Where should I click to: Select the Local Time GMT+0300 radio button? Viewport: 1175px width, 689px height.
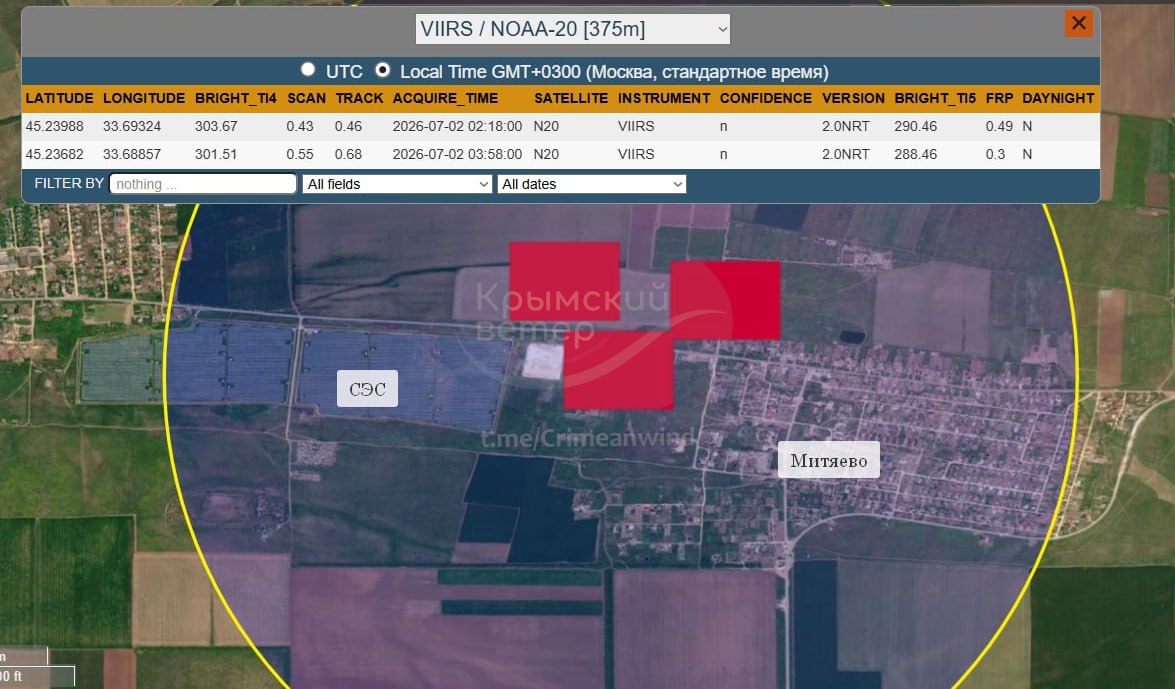pyautogui.click(x=382, y=70)
